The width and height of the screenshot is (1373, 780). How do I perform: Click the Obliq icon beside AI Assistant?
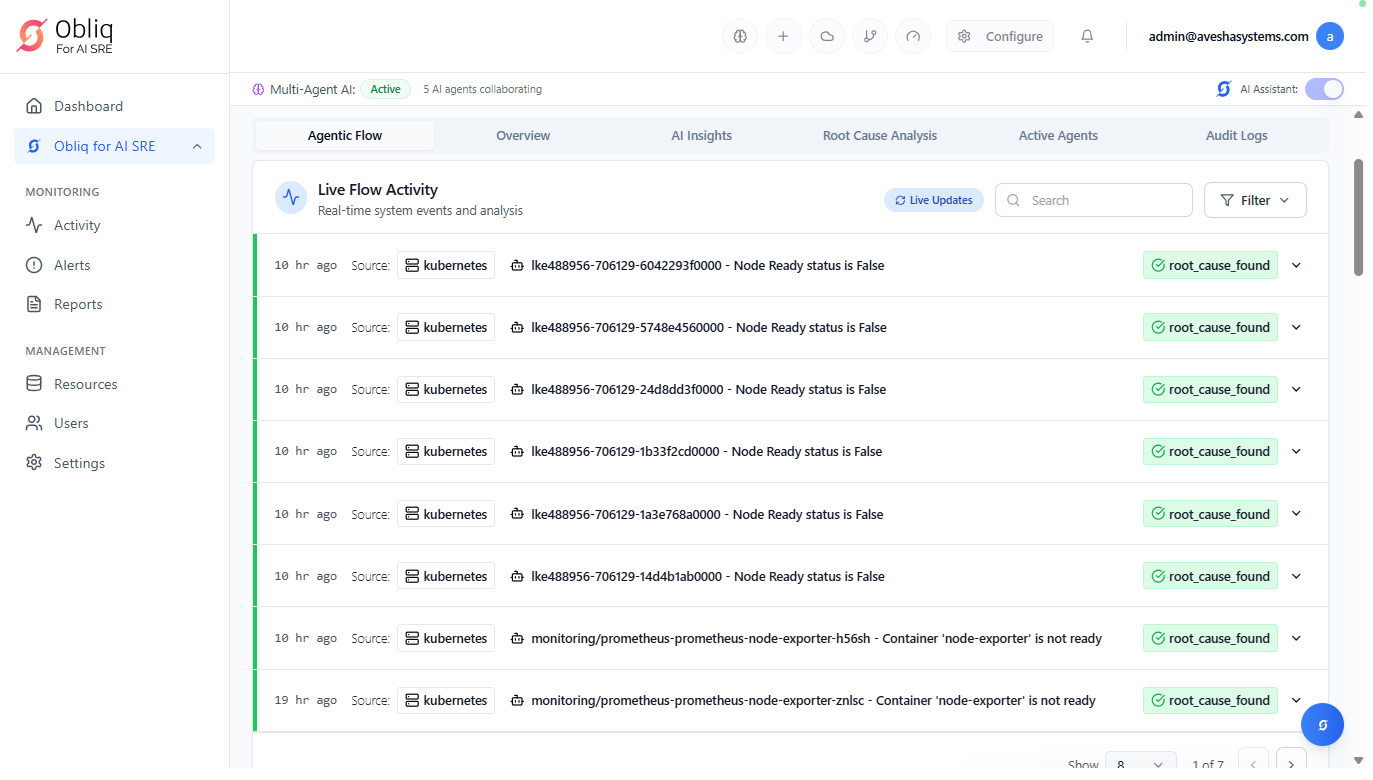click(x=1223, y=89)
